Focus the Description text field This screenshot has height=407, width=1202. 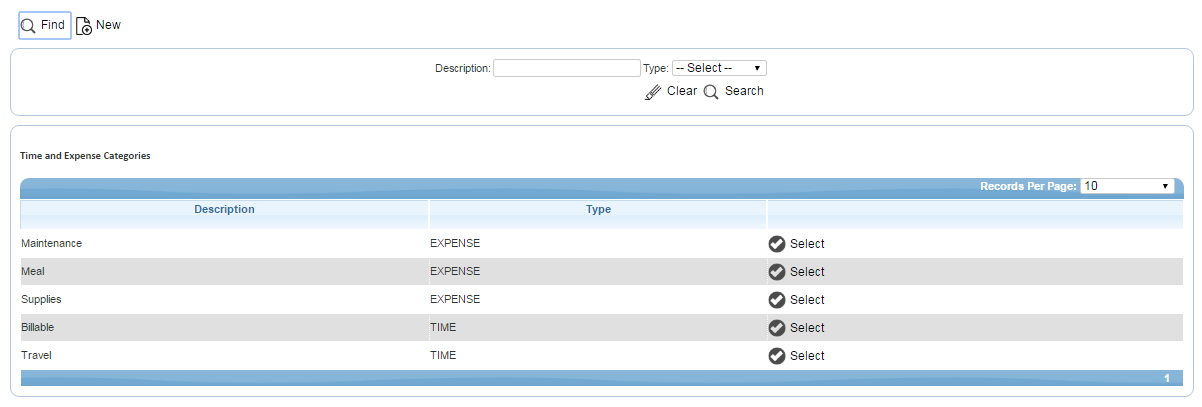566,68
